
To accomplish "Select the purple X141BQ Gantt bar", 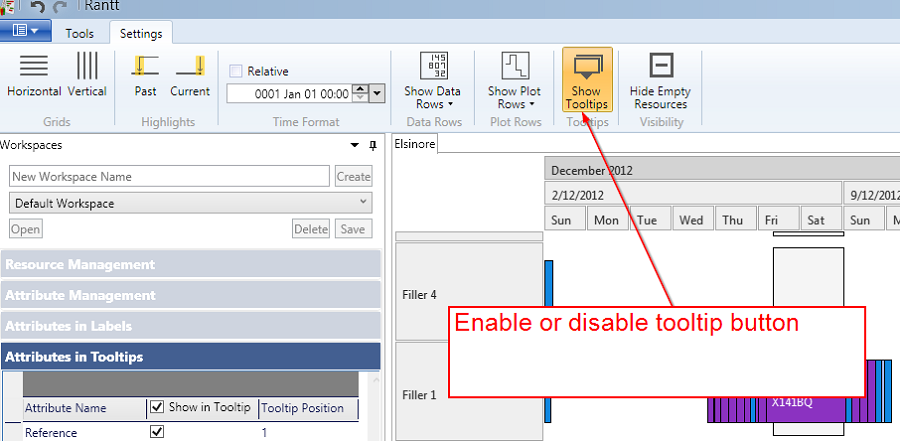I will pos(790,403).
